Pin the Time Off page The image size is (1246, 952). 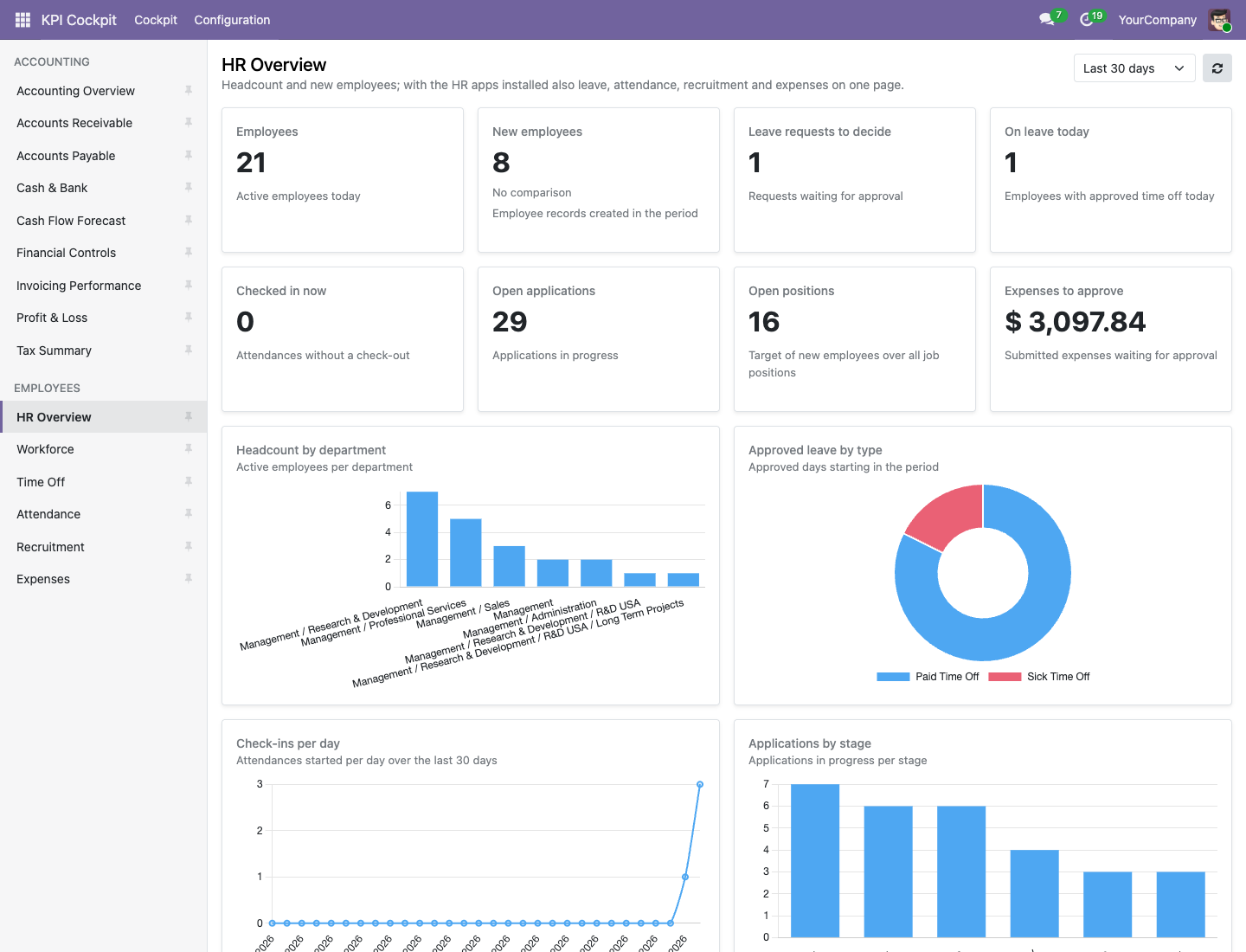pos(189,482)
